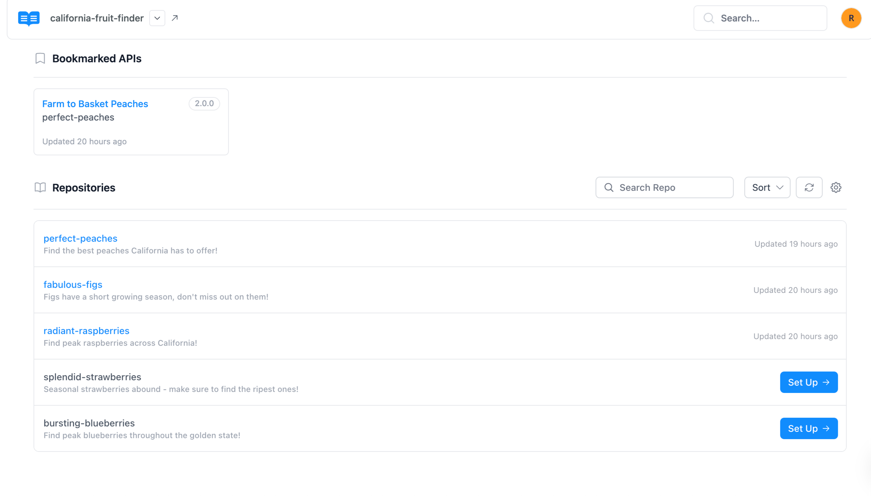
Task: Open the external link arrow icon
Action: pos(175,18)
